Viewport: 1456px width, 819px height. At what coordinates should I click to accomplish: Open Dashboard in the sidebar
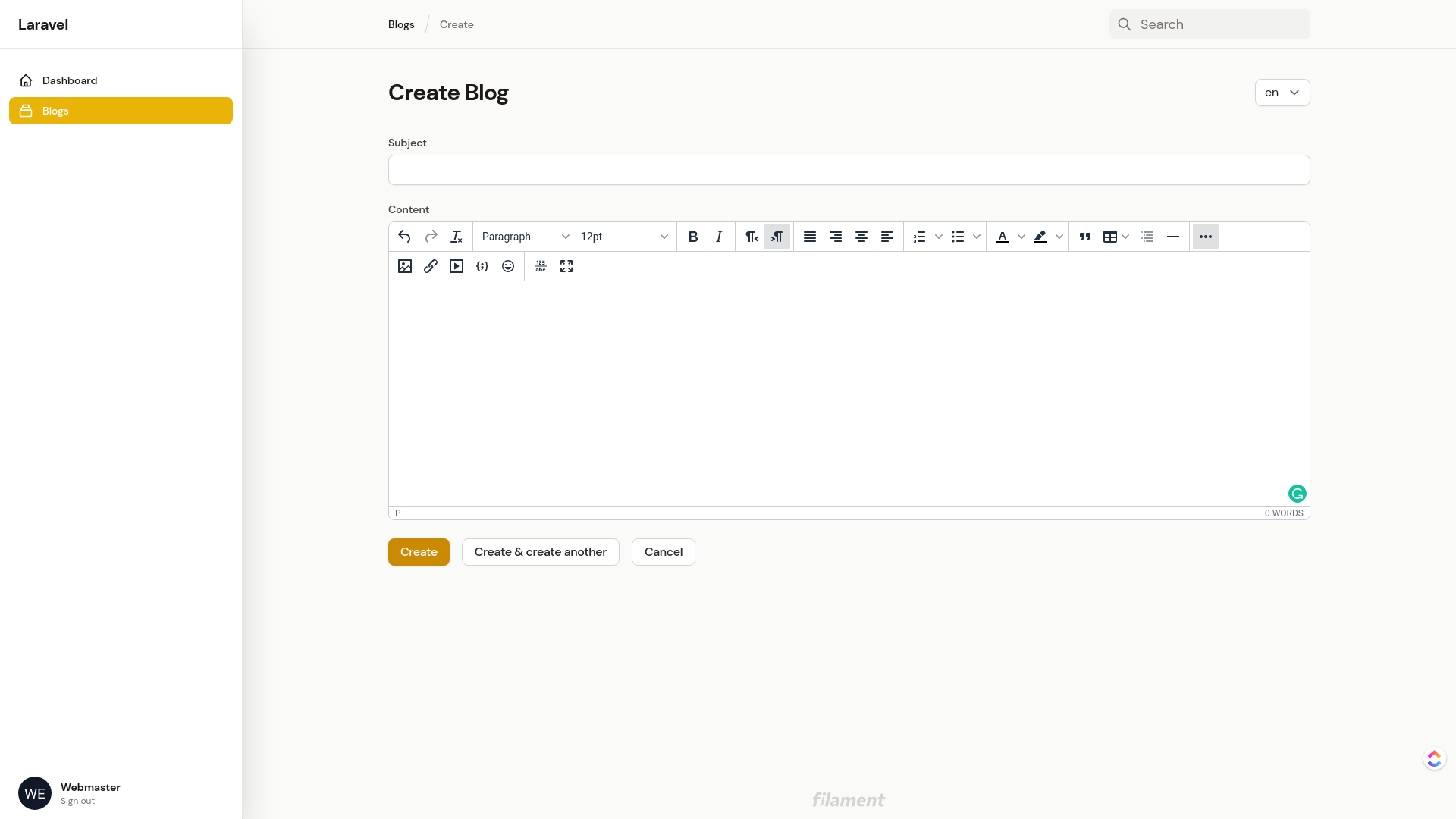click(x=70, y=80)
